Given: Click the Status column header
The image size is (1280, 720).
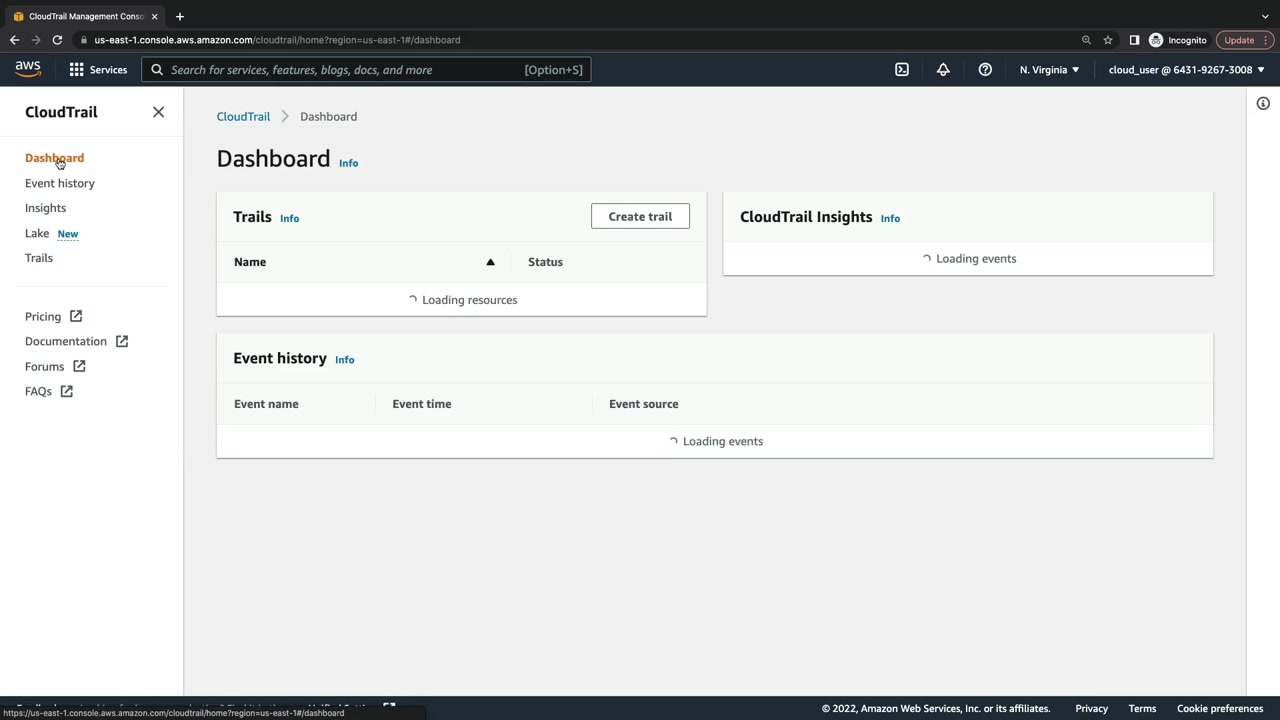Looking at the screenshot, I should (545, 262).
